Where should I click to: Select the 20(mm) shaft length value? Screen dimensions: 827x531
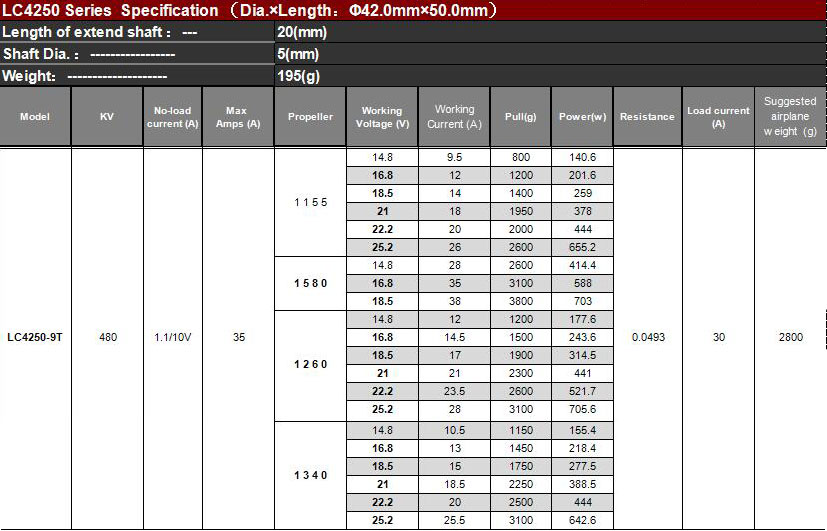[302, 32]
